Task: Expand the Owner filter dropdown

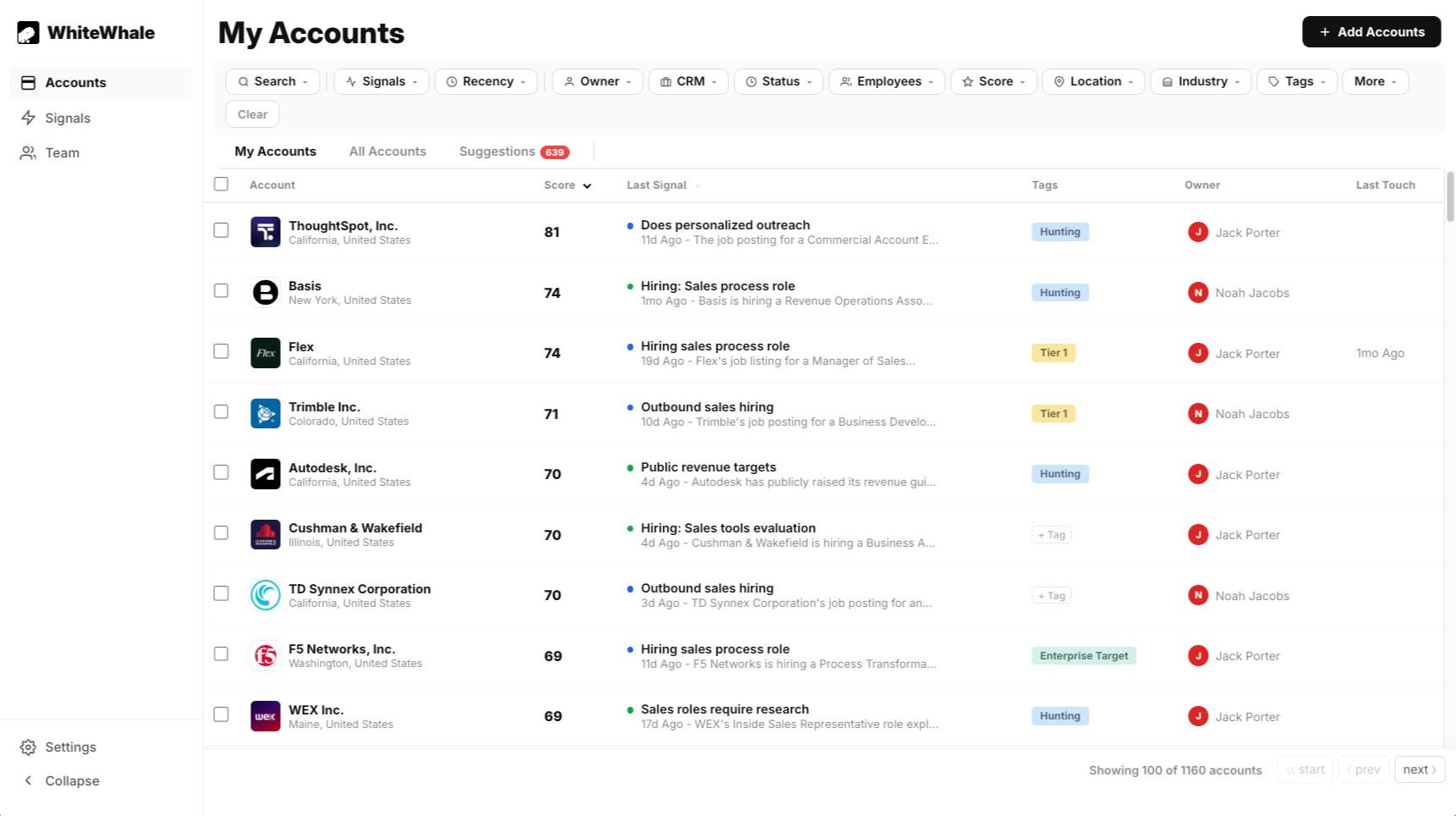Action: (x=597, y=81)
